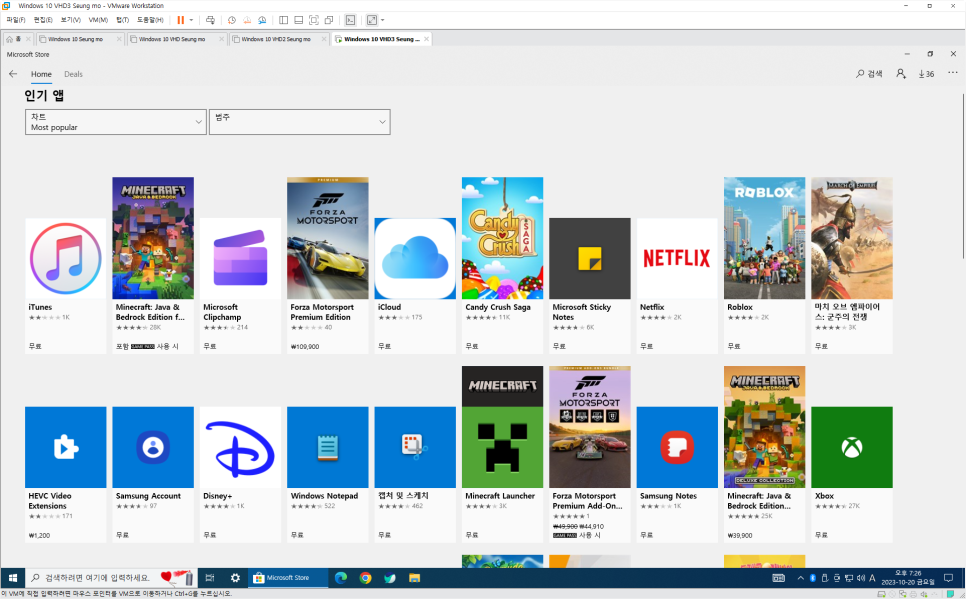Open File Explorer from the taskbar
The image size is (966, 599).
415,578
